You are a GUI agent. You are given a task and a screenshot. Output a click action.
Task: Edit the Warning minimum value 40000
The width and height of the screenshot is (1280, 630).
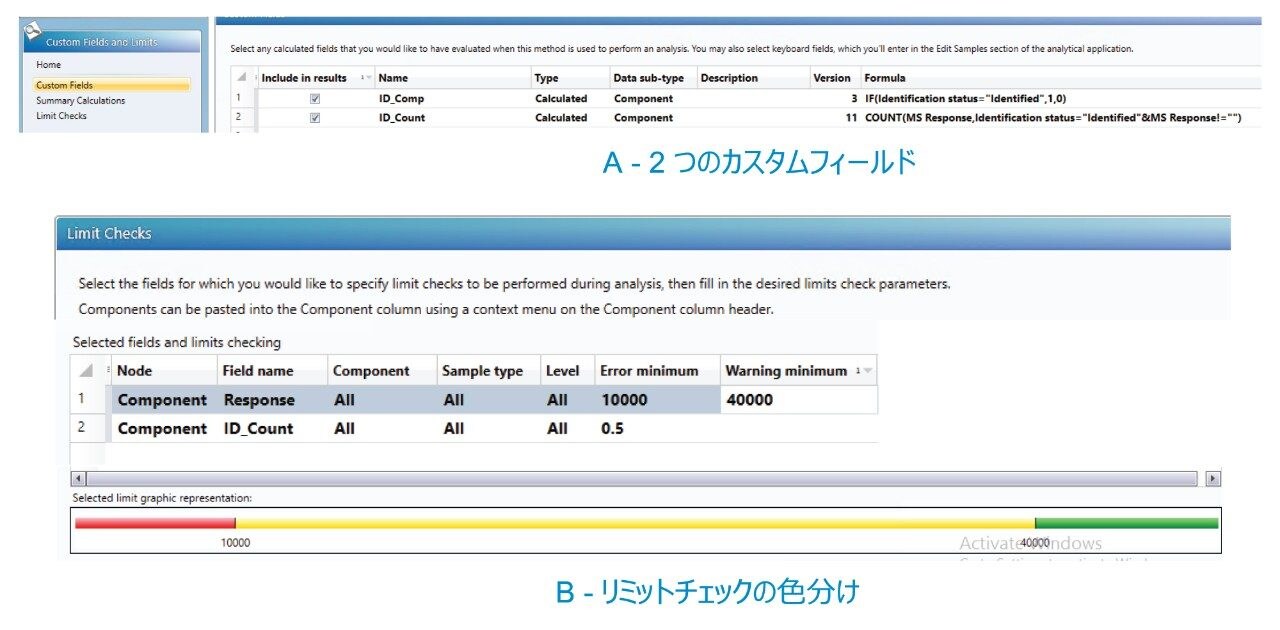tap(799, 400)
